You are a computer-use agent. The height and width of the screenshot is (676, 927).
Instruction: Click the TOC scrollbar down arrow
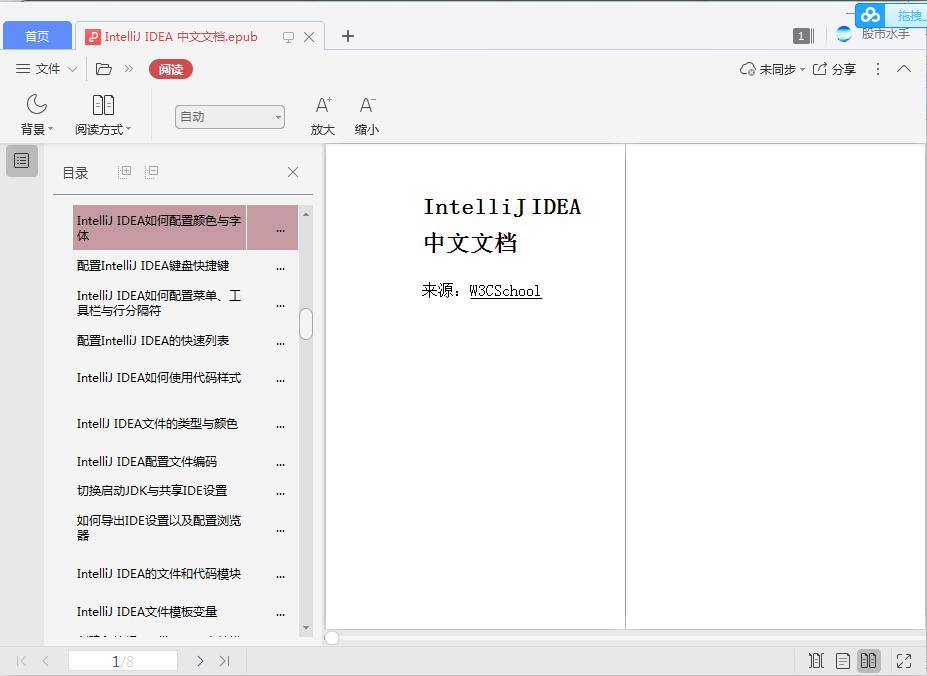pyautogui.click(x=306, y=628)
